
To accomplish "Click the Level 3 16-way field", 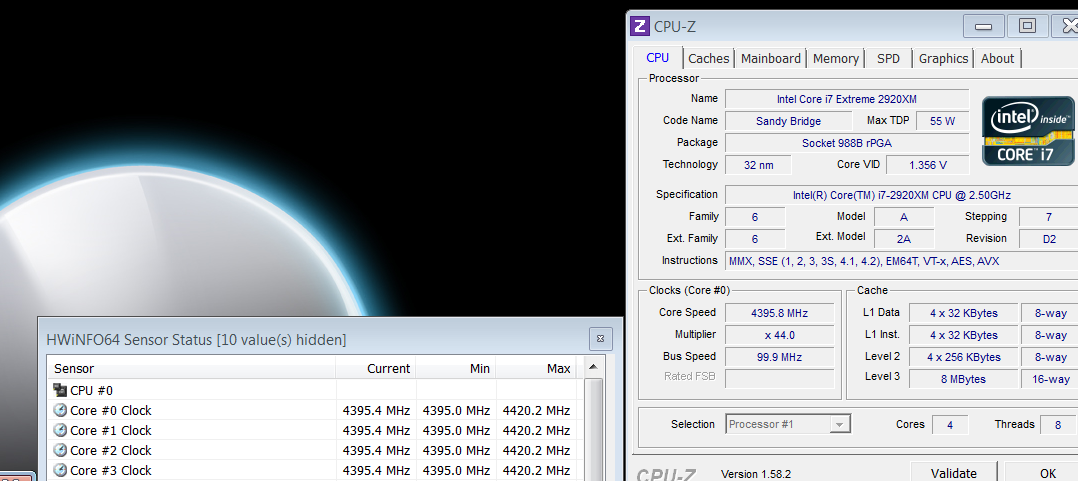I will (1049, 379).
